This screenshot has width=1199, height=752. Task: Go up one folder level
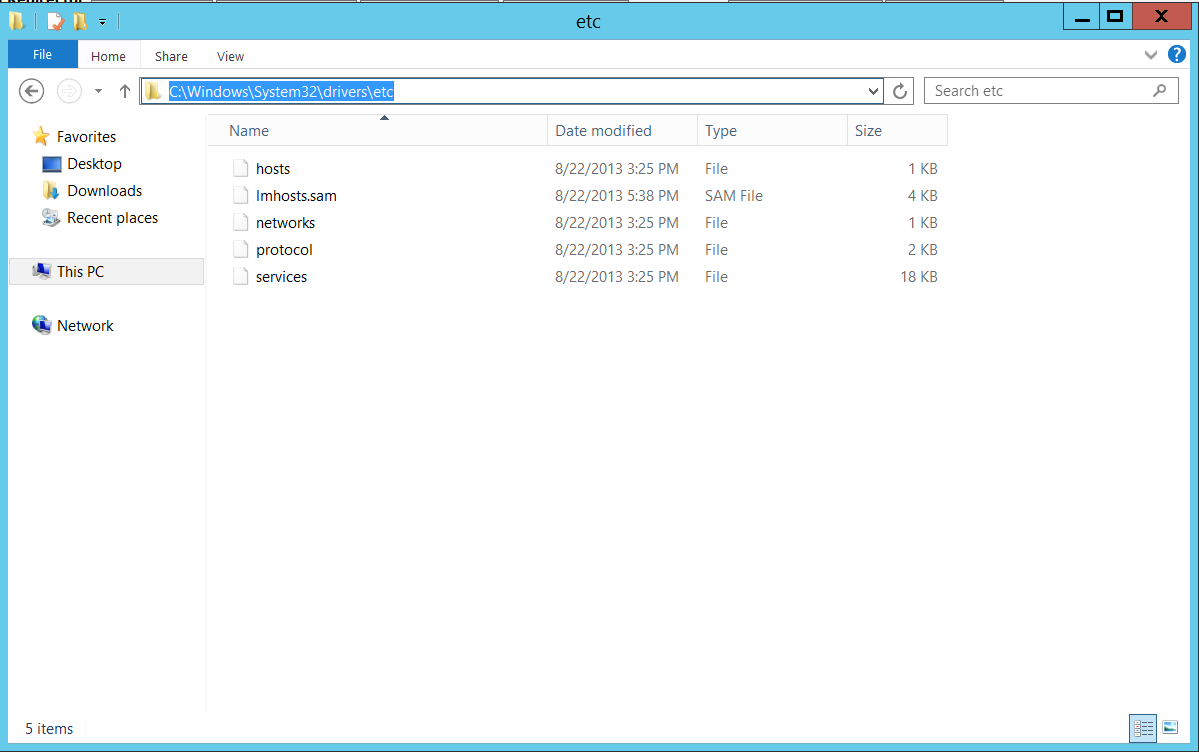pyautogui.click(x=125, y=91)
